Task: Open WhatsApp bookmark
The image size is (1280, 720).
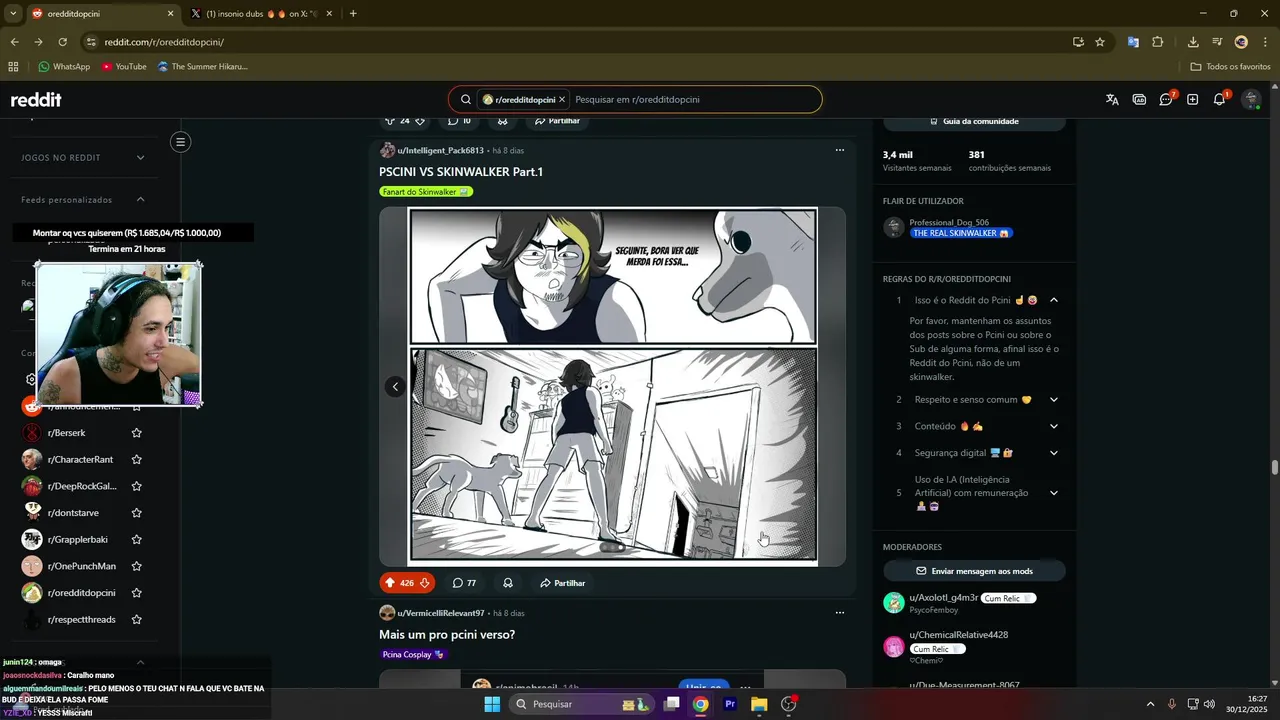Action: 64,67
